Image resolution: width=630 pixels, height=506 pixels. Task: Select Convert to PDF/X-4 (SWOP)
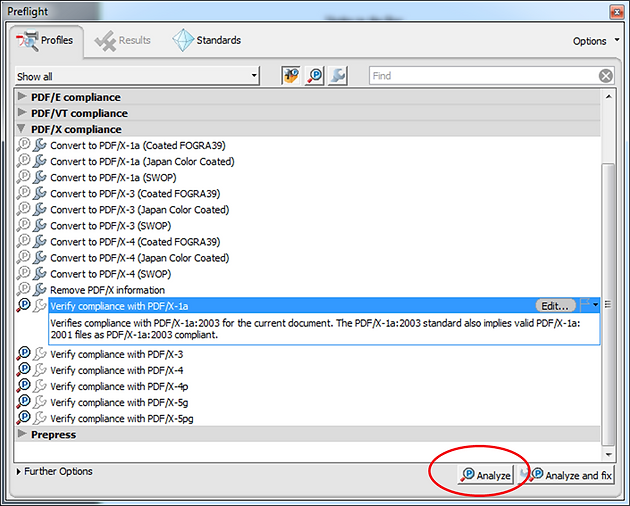110,274
